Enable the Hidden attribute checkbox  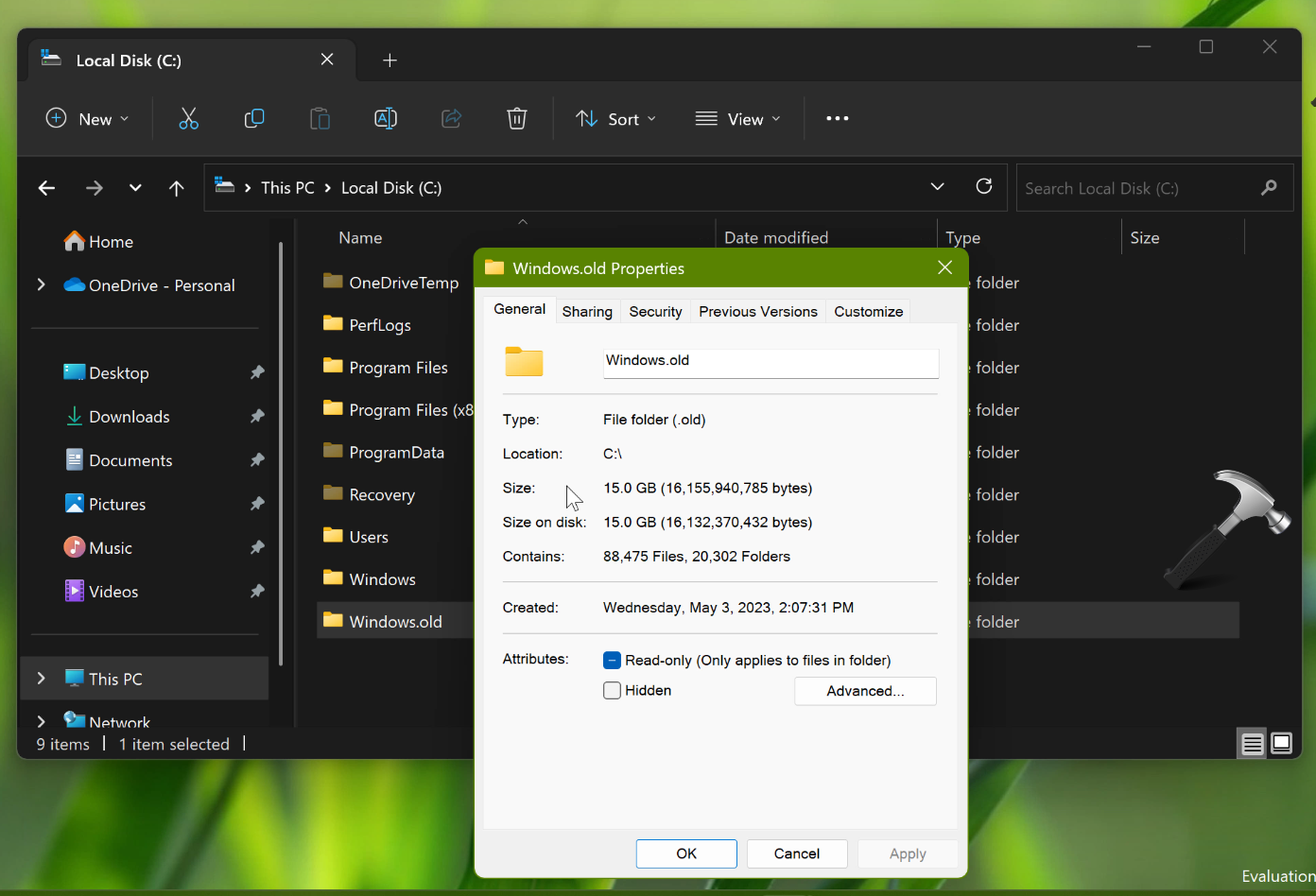[612, 690]
